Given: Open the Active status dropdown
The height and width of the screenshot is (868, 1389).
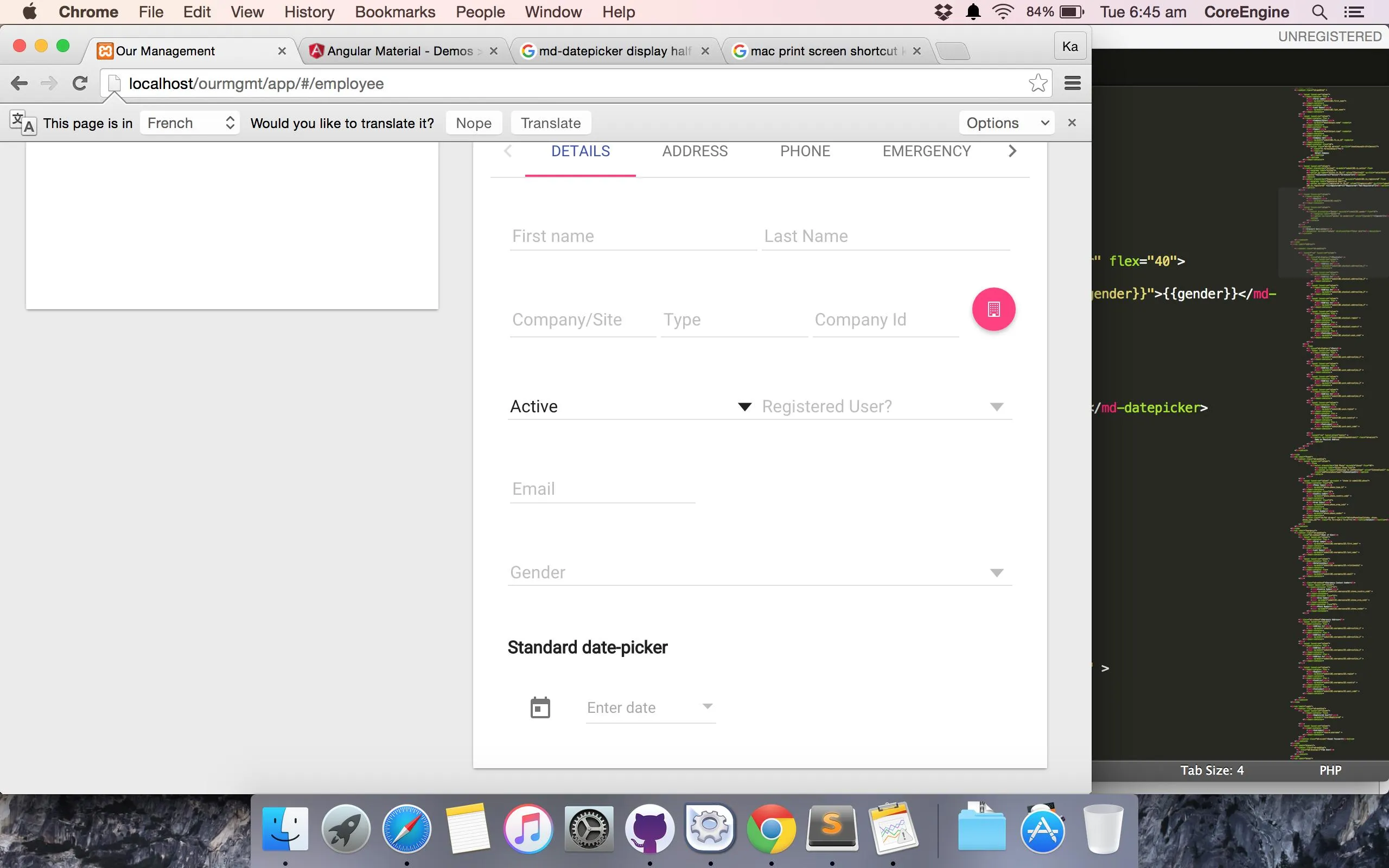Looking at the screenshot, I should click(630, 406).
